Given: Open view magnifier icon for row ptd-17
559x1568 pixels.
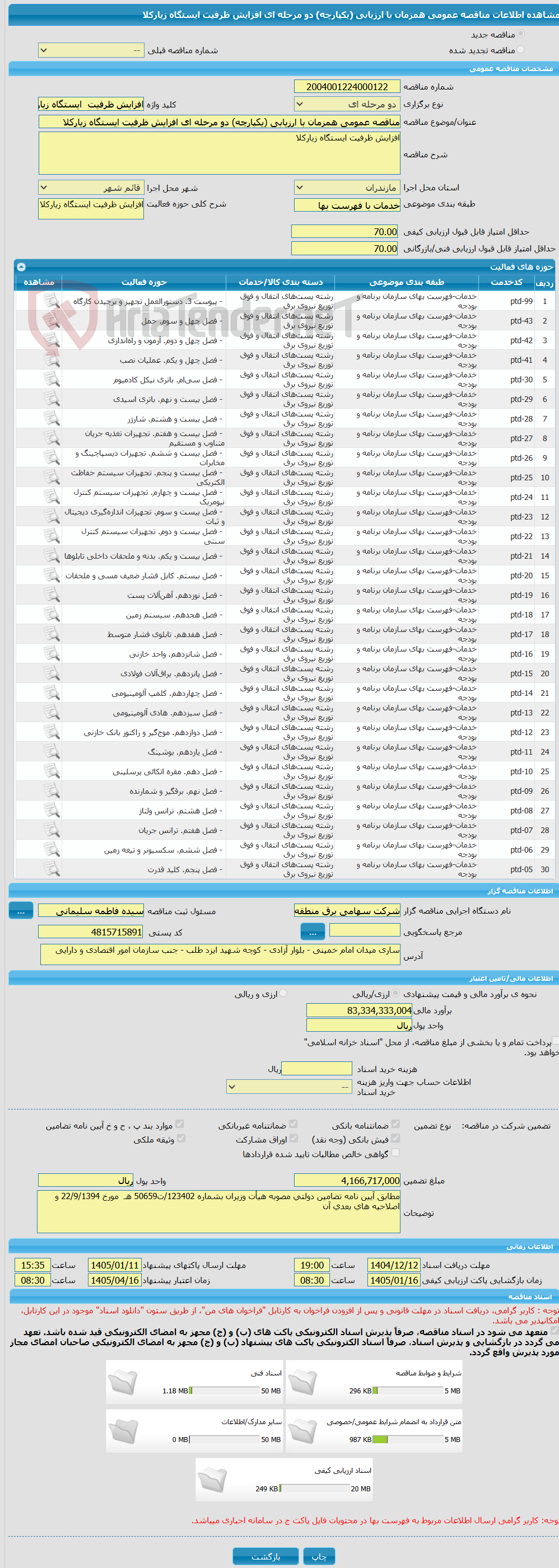Looking at the screenshot, I should 52,634.
